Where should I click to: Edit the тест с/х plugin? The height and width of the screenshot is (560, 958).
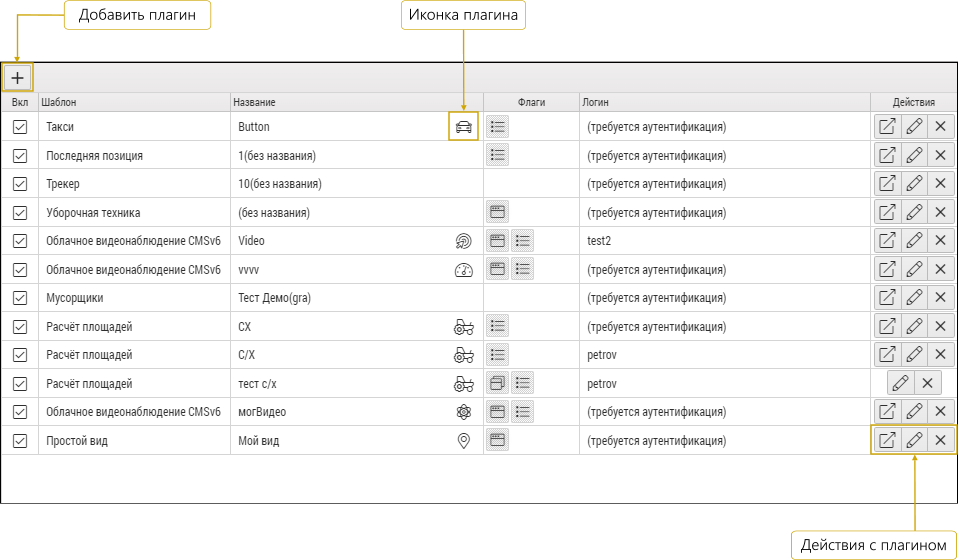(x=901, y=384)
